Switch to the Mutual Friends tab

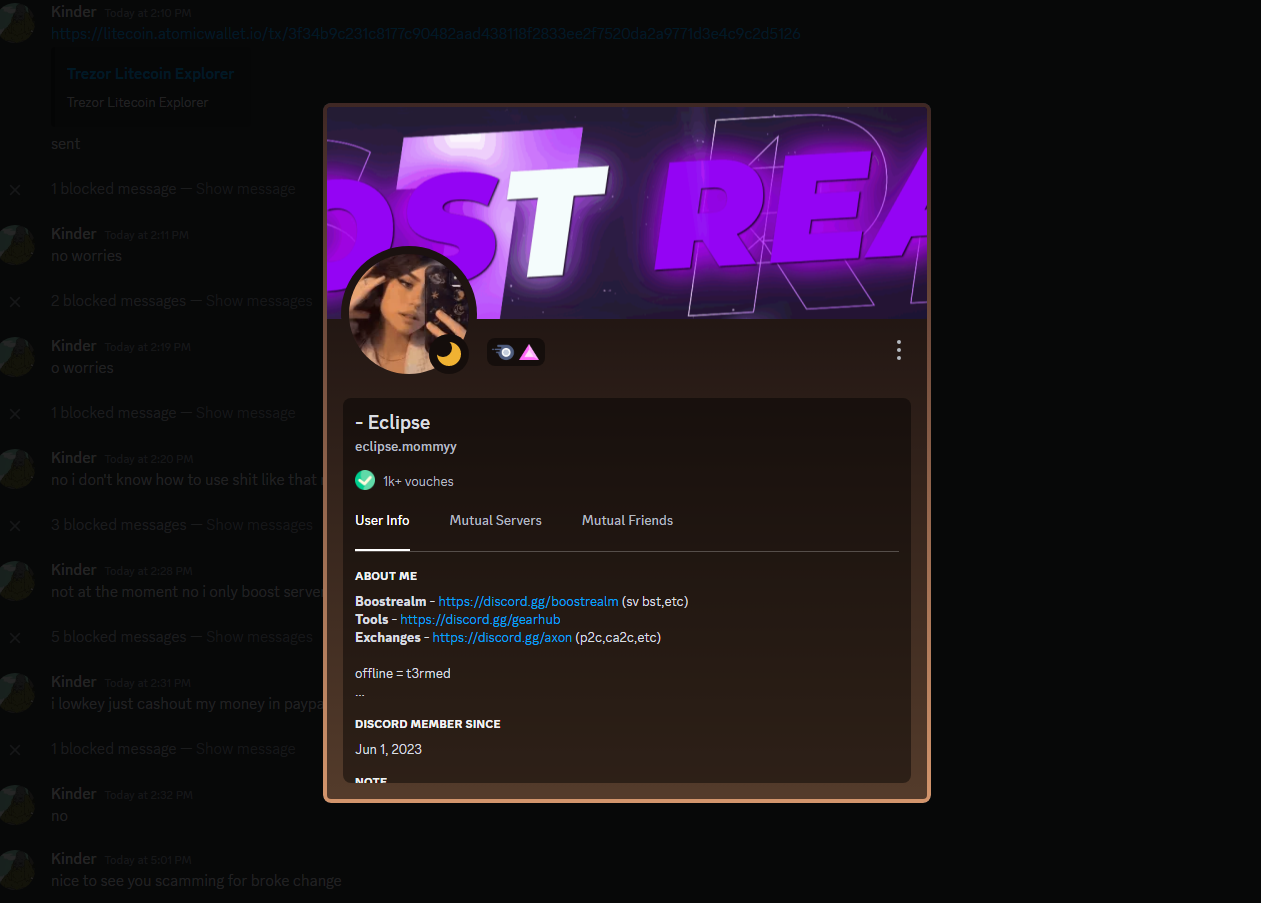627,520
